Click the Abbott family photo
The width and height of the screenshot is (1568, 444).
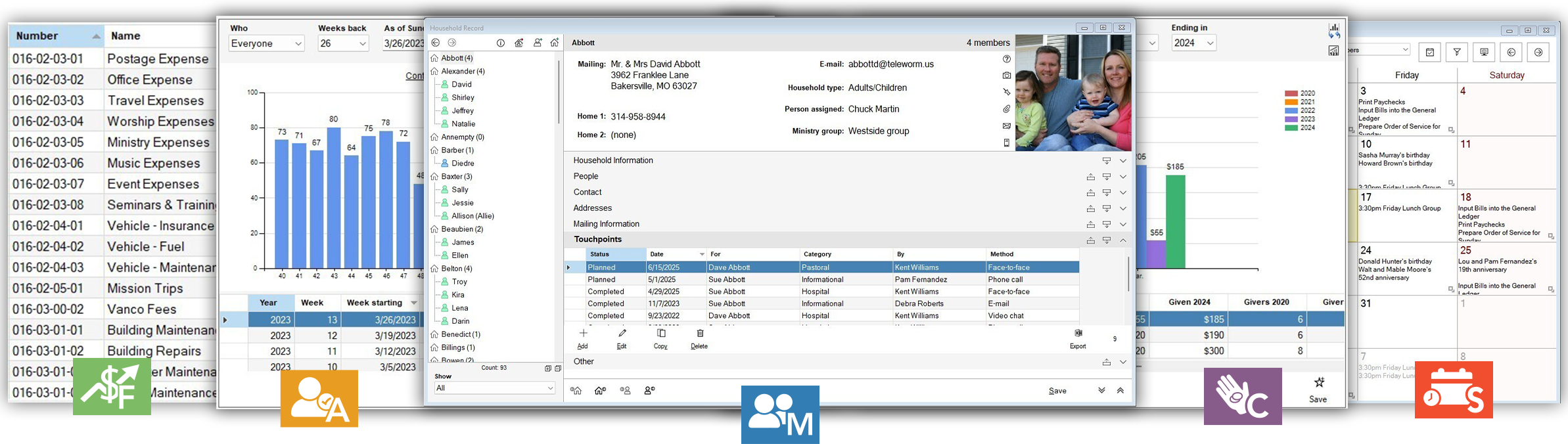[1073, 93]
